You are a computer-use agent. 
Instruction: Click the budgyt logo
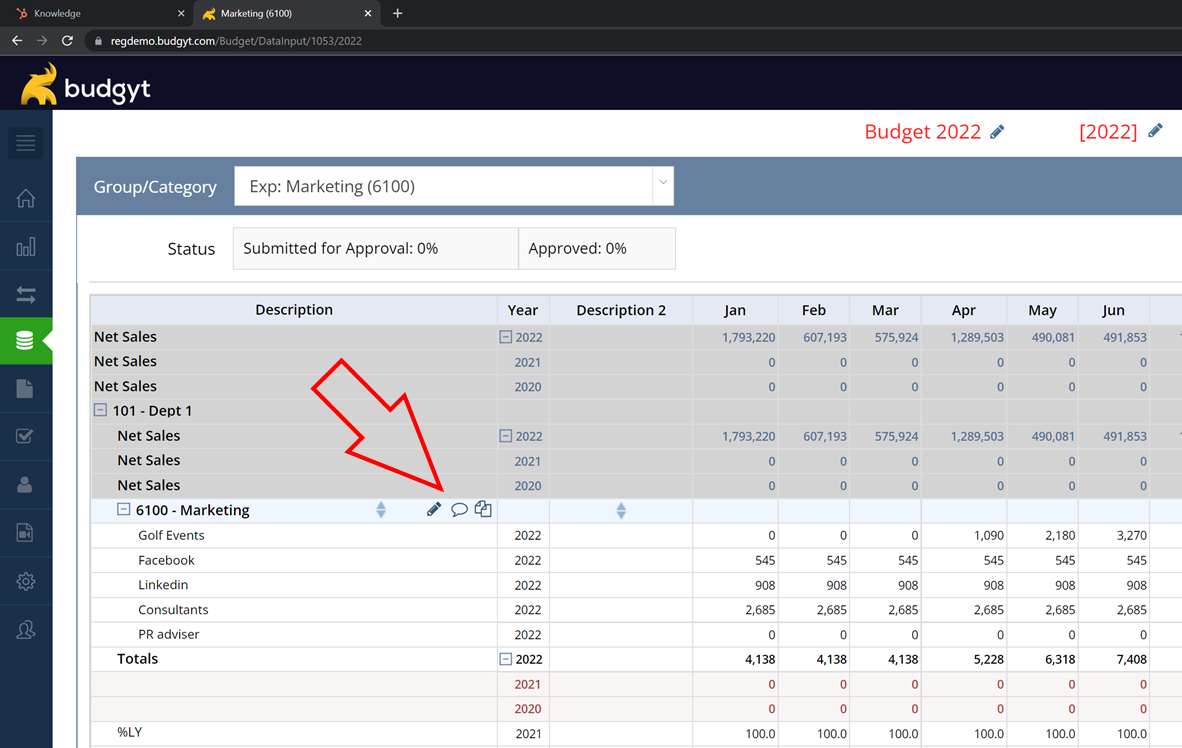click(x=85, y=84)
